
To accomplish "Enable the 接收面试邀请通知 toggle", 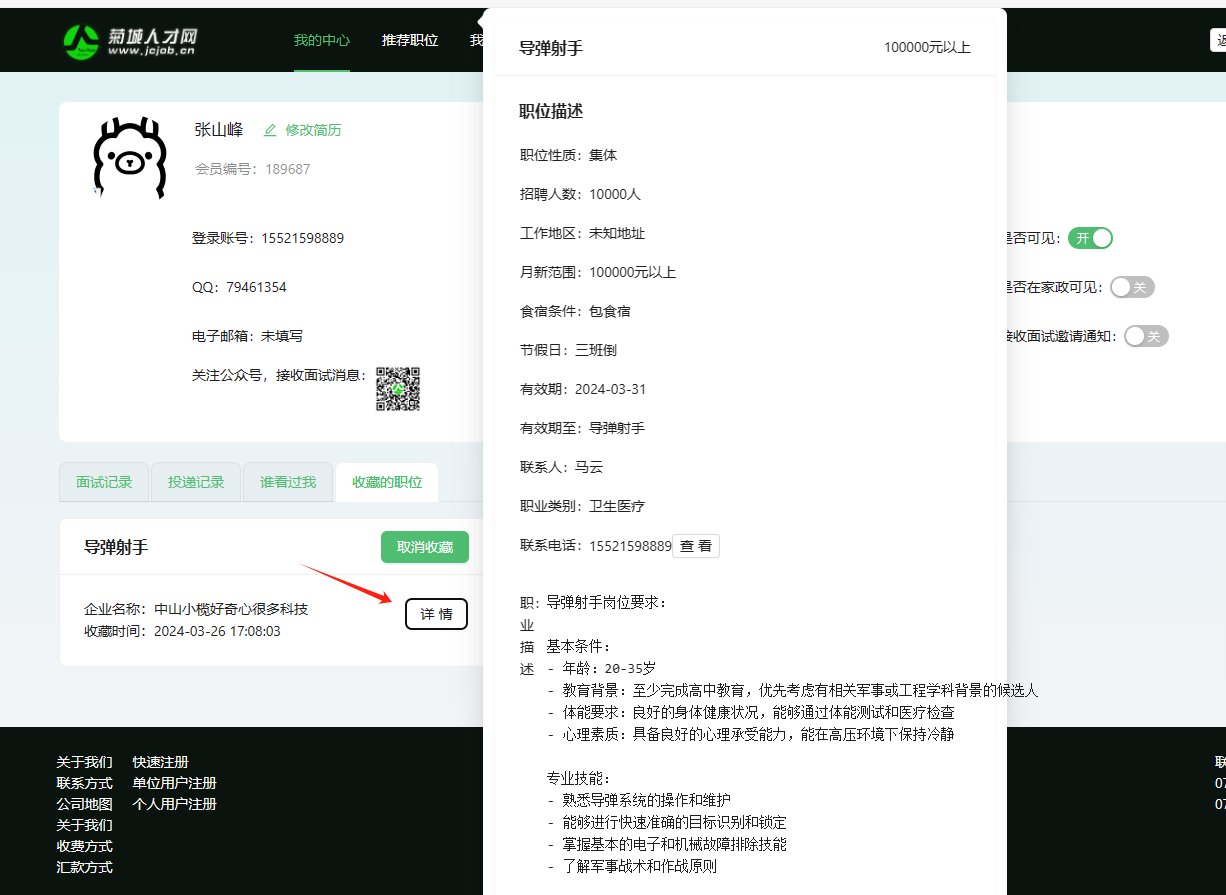I will [1146, 336].
